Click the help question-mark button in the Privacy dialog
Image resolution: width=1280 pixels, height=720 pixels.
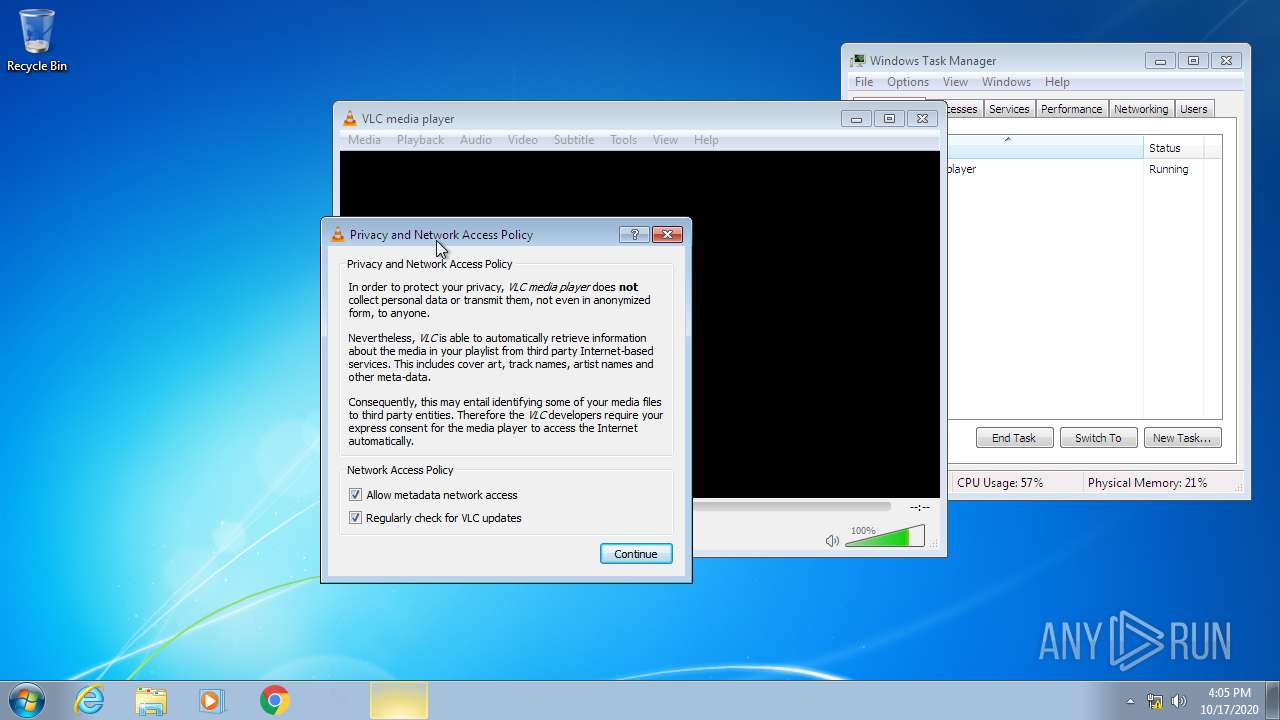pyautogui.click(x=634, y=234)
